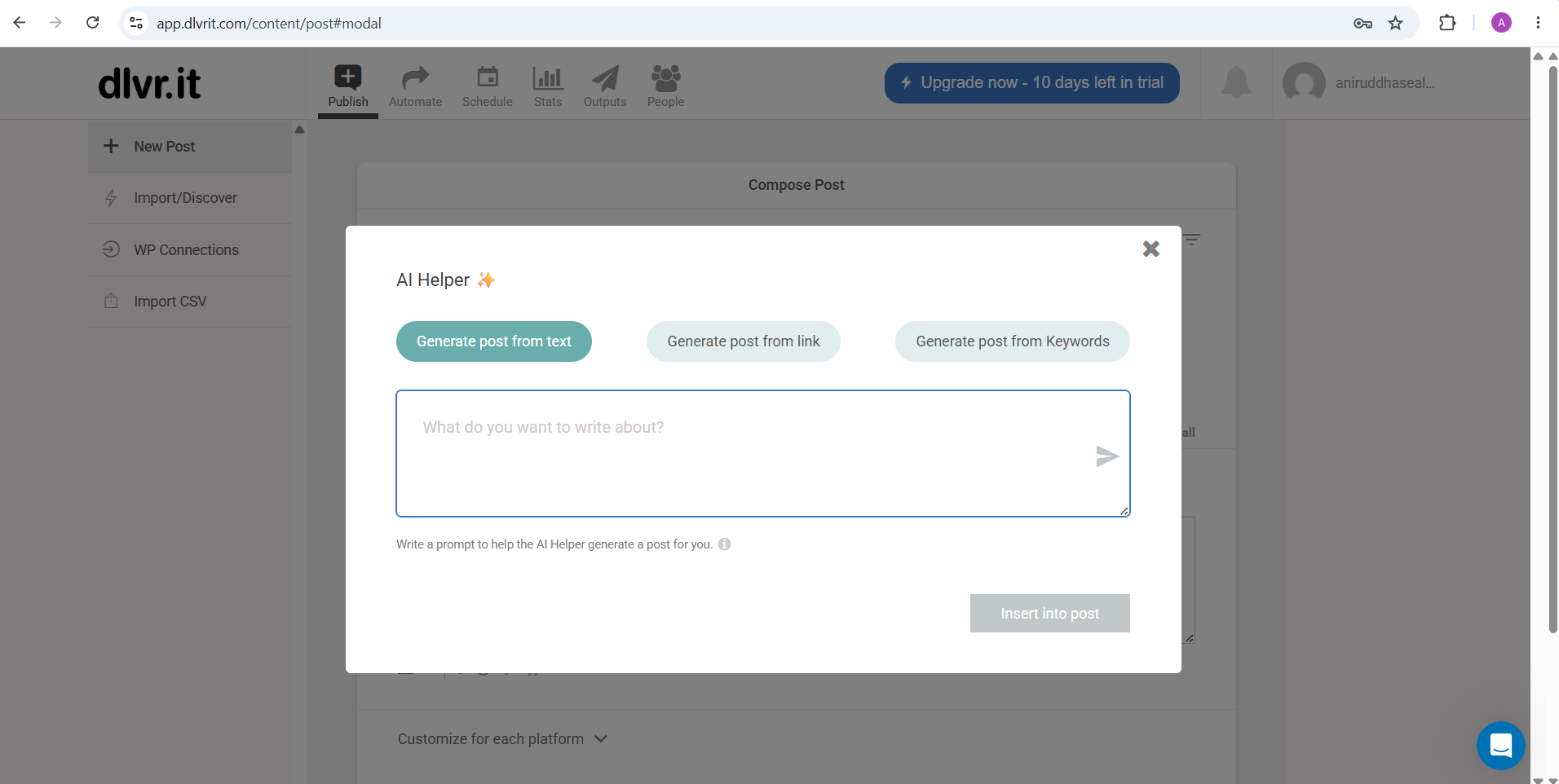Select Generate post from text
The height and width of the screenshot is (784, 1559).
pyautogui.click(x=494, y=341)
